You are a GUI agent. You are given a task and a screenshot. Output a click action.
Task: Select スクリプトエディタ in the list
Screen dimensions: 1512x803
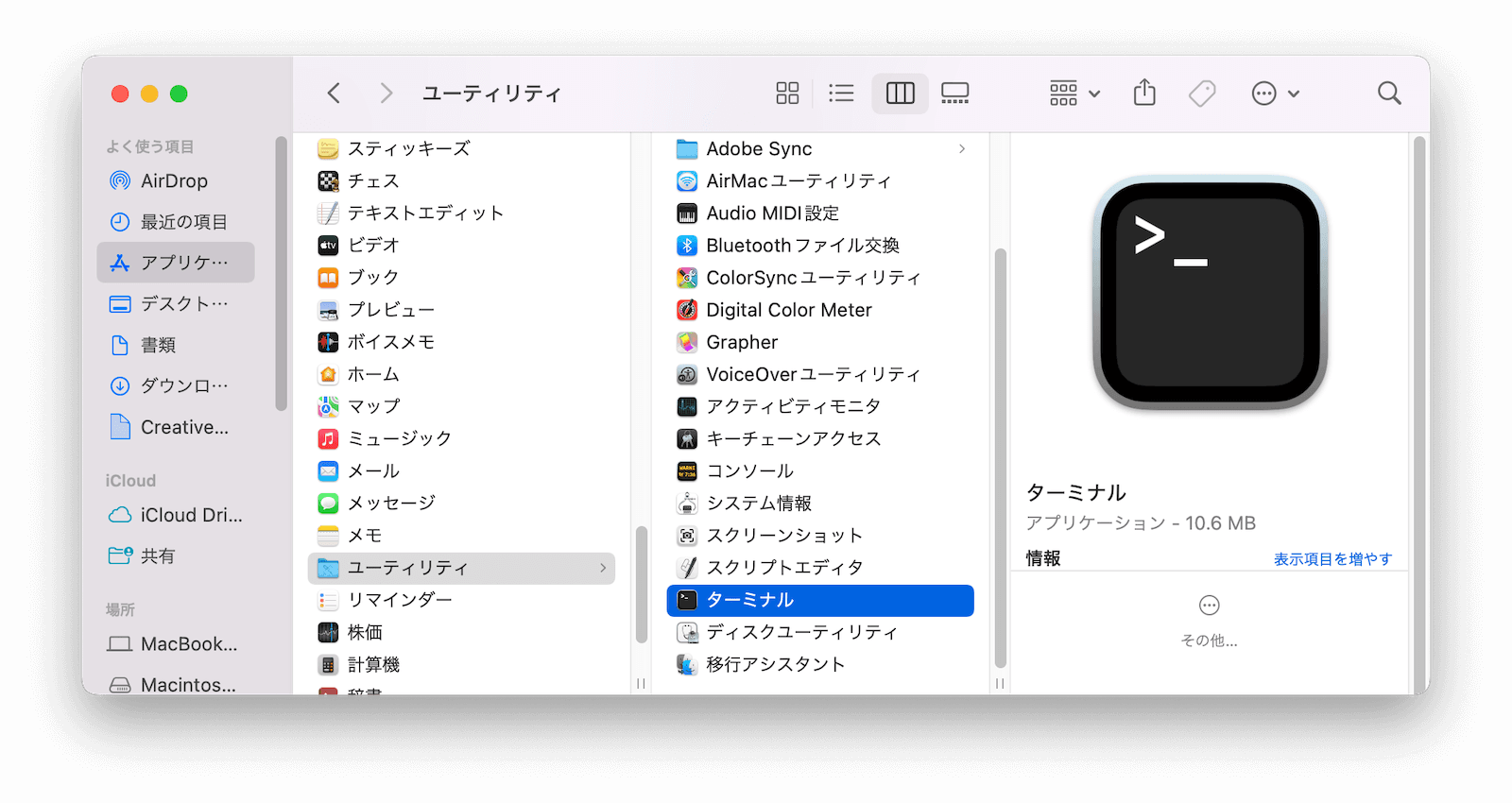point(820,568)
